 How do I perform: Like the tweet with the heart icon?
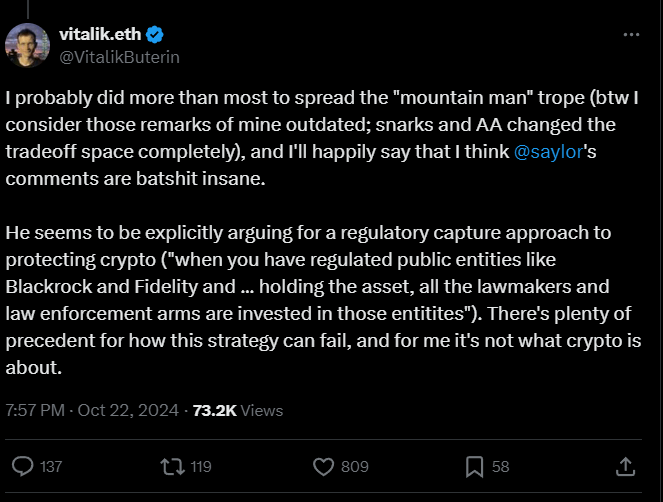[x=323, y=466]
